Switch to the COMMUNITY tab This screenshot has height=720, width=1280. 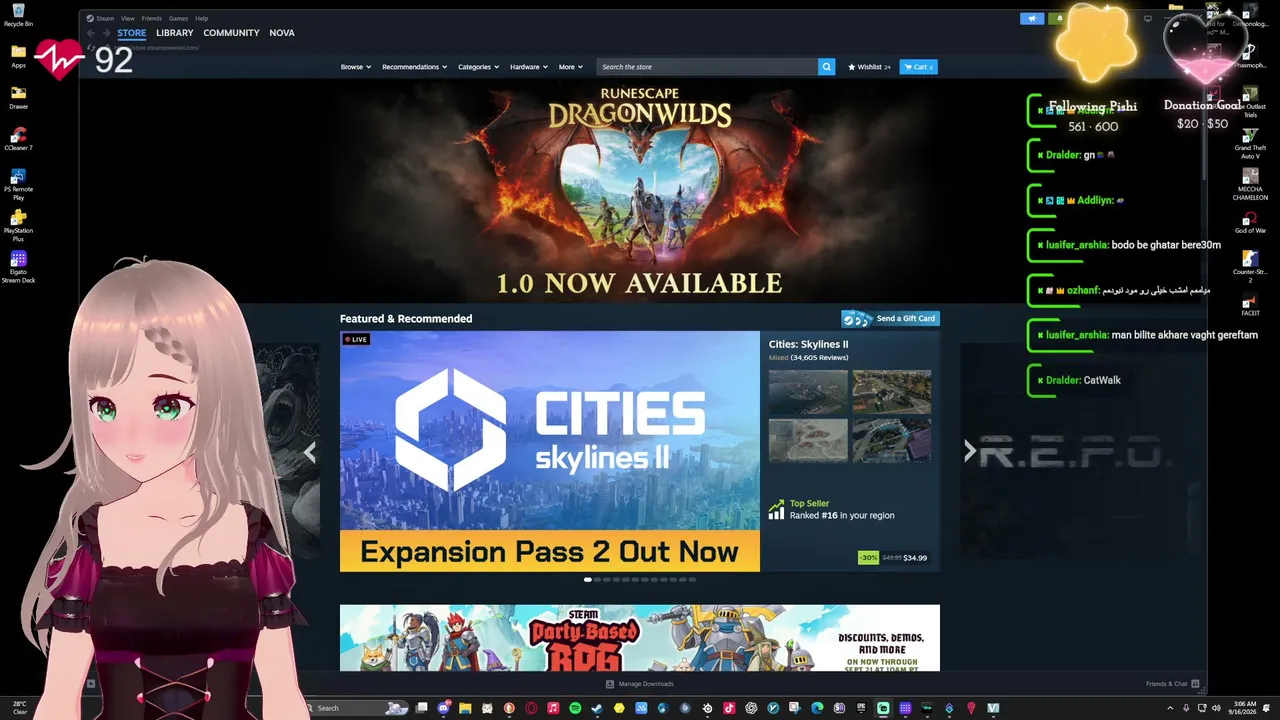(231, 33)
